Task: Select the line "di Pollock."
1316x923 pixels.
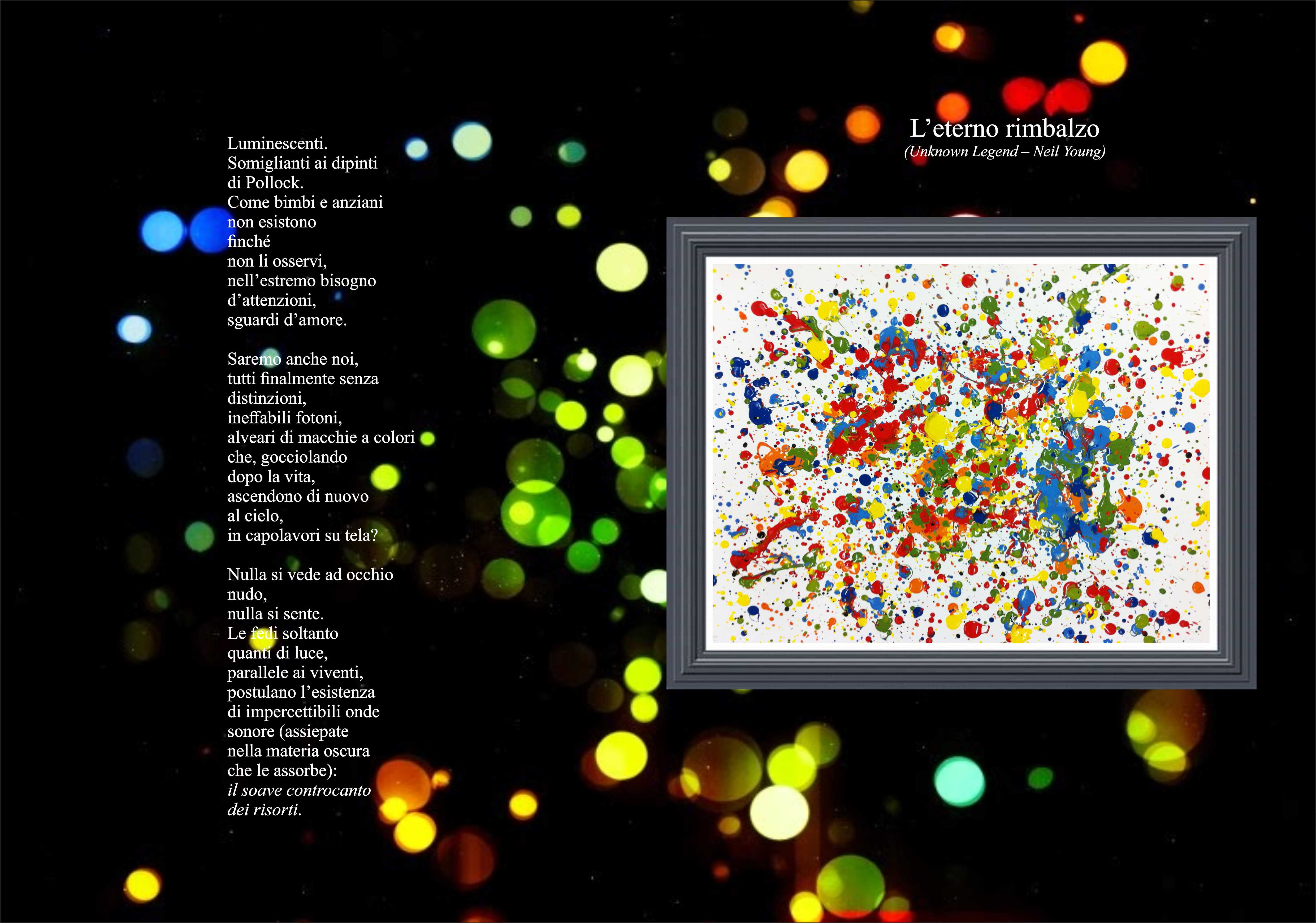Action: tap(265, 183)
